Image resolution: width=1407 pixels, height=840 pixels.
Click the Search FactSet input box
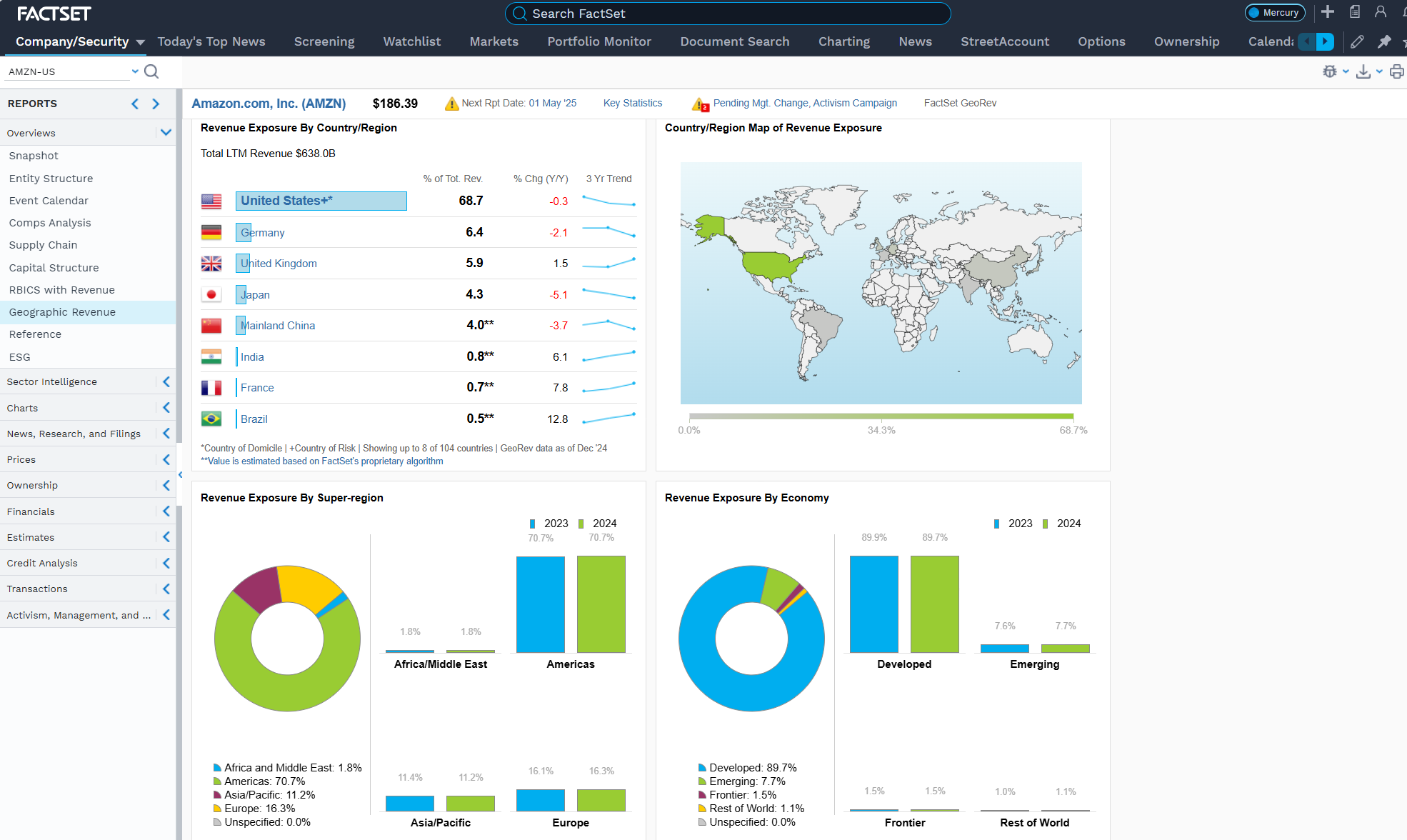click(728, 14)
